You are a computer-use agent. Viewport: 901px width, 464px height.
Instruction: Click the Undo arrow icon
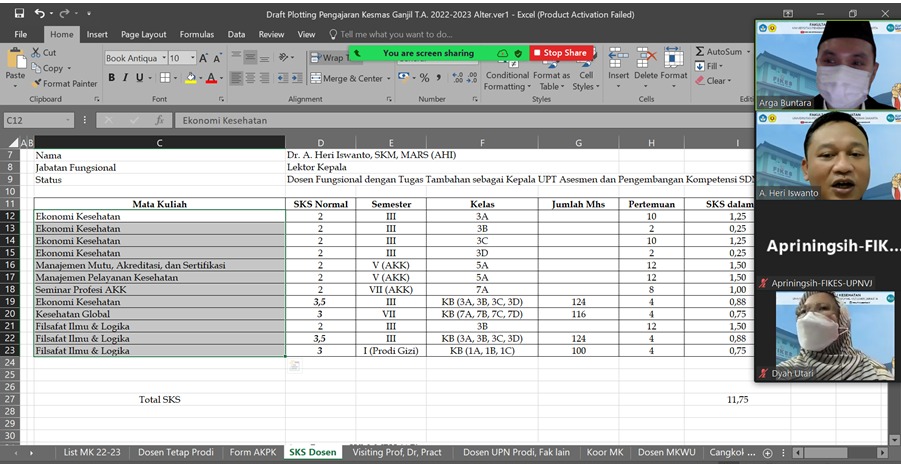point(38,13)
